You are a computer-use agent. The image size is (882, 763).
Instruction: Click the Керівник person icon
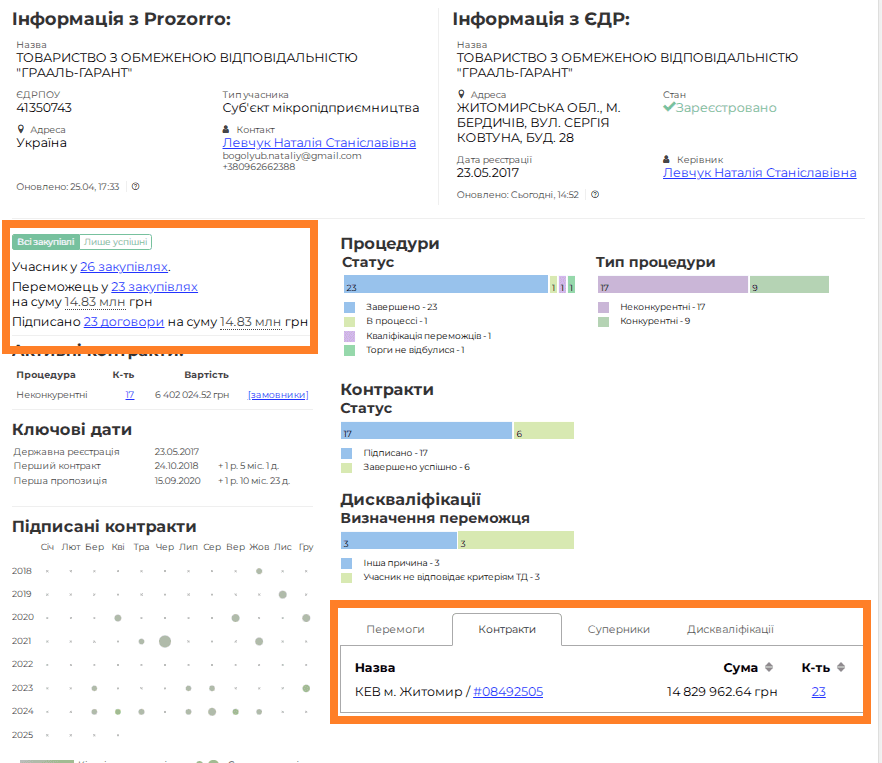pyautogui.click(x=667, y=159)
